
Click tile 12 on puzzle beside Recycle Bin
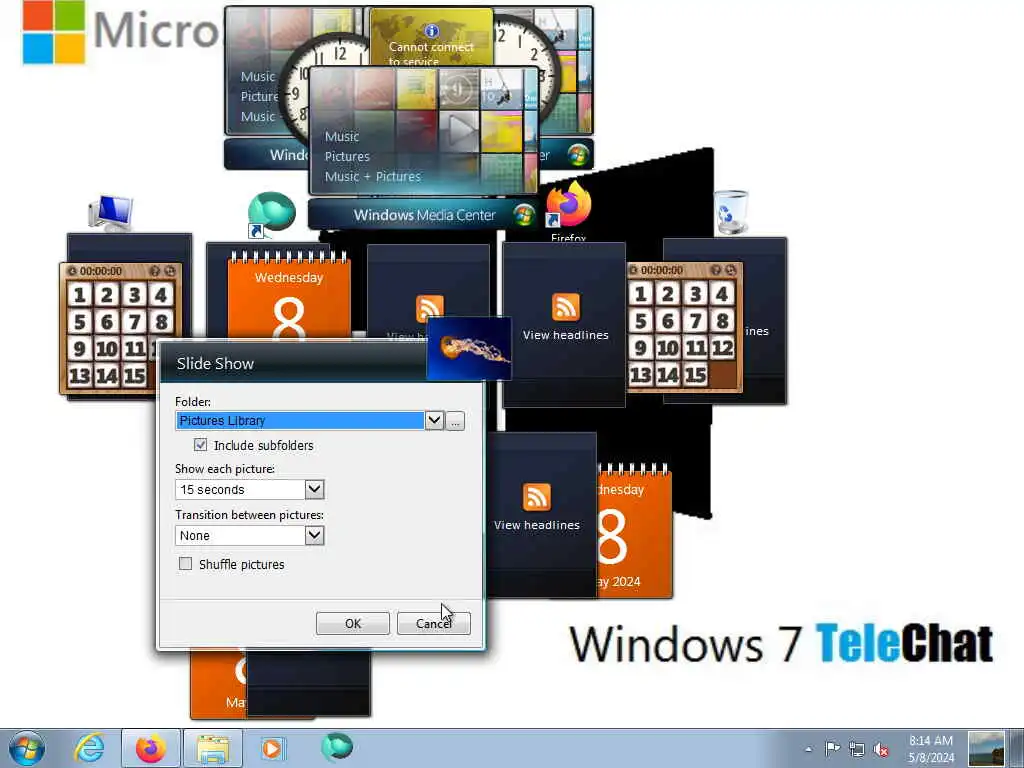tap(722, 348)
